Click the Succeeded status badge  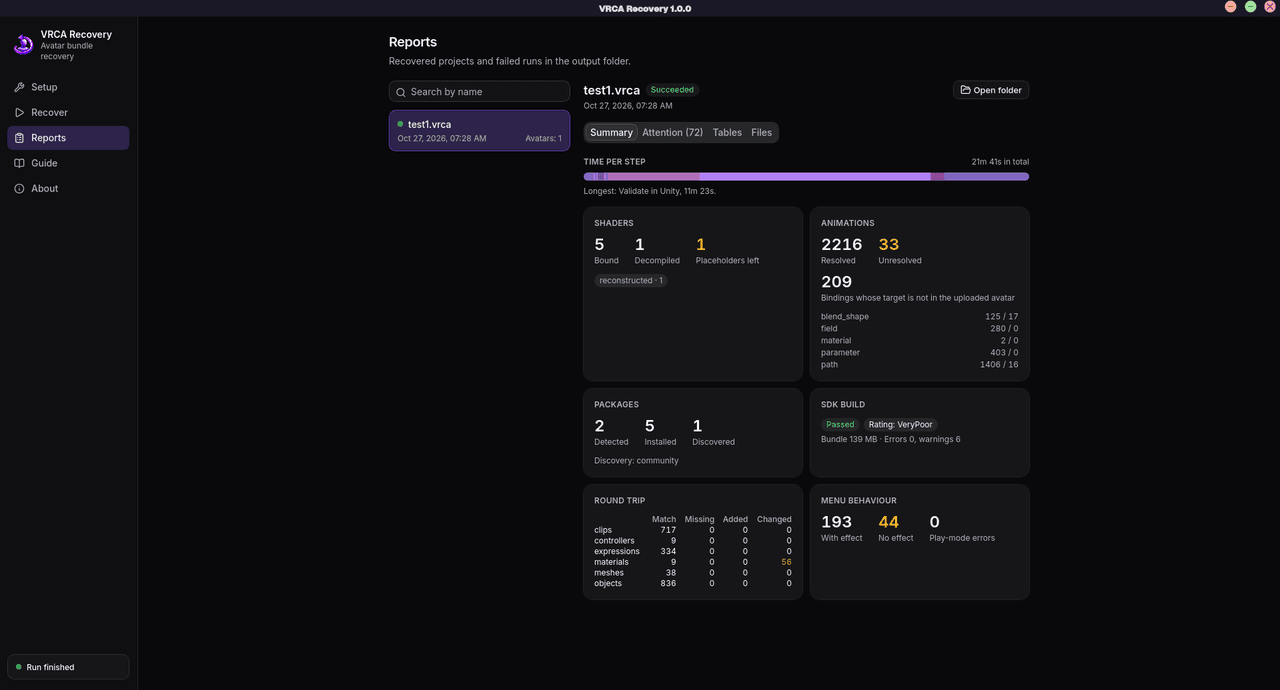[672, 90]
